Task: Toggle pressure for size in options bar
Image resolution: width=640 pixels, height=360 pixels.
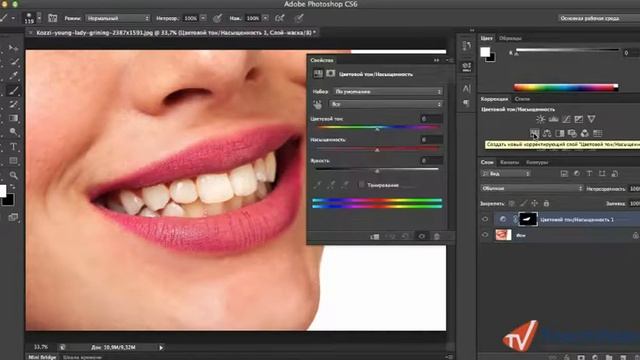Action: pyautogui.click(x=299, y=18)
